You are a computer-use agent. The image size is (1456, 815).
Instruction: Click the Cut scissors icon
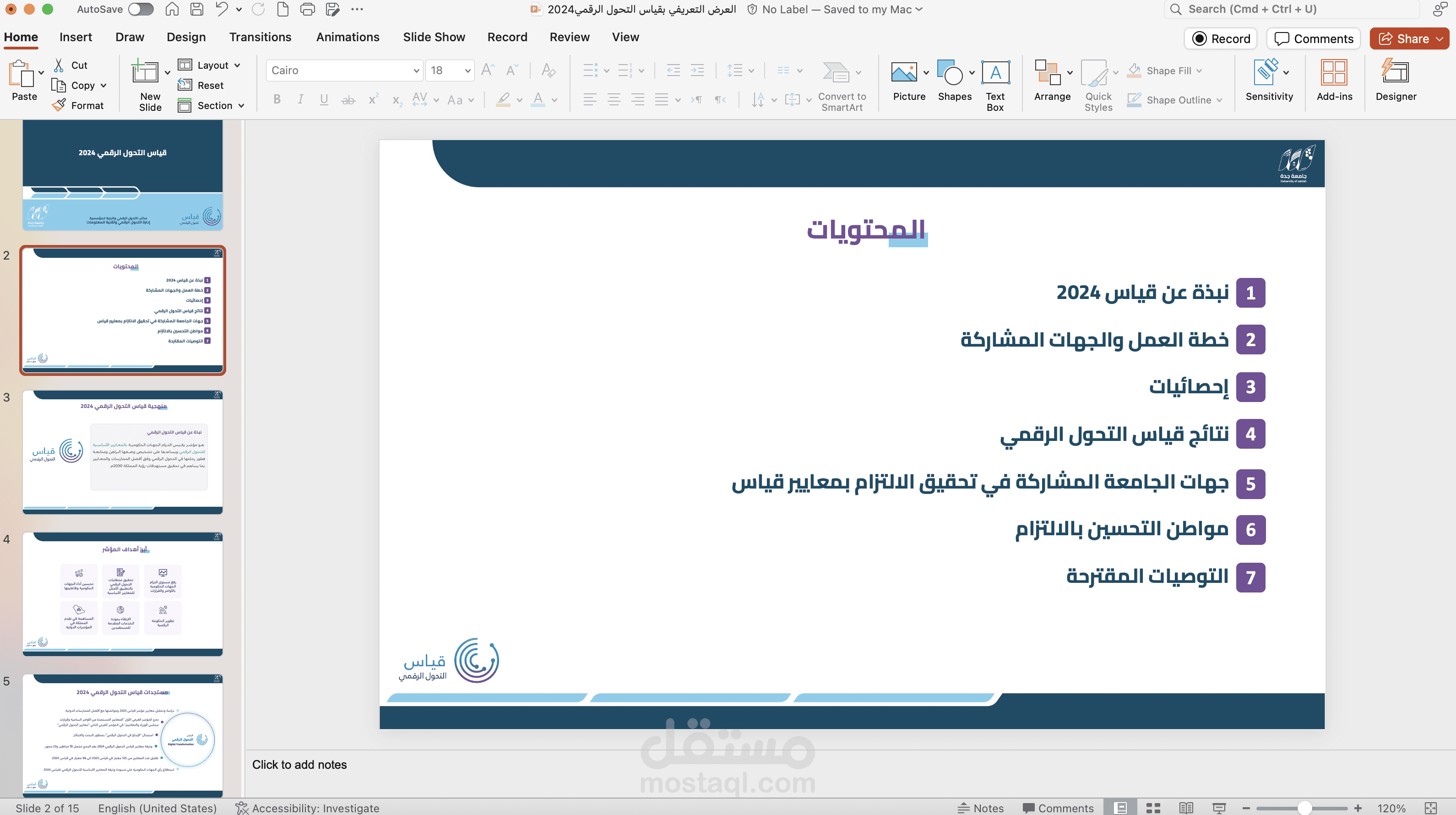tap(59, 65)
